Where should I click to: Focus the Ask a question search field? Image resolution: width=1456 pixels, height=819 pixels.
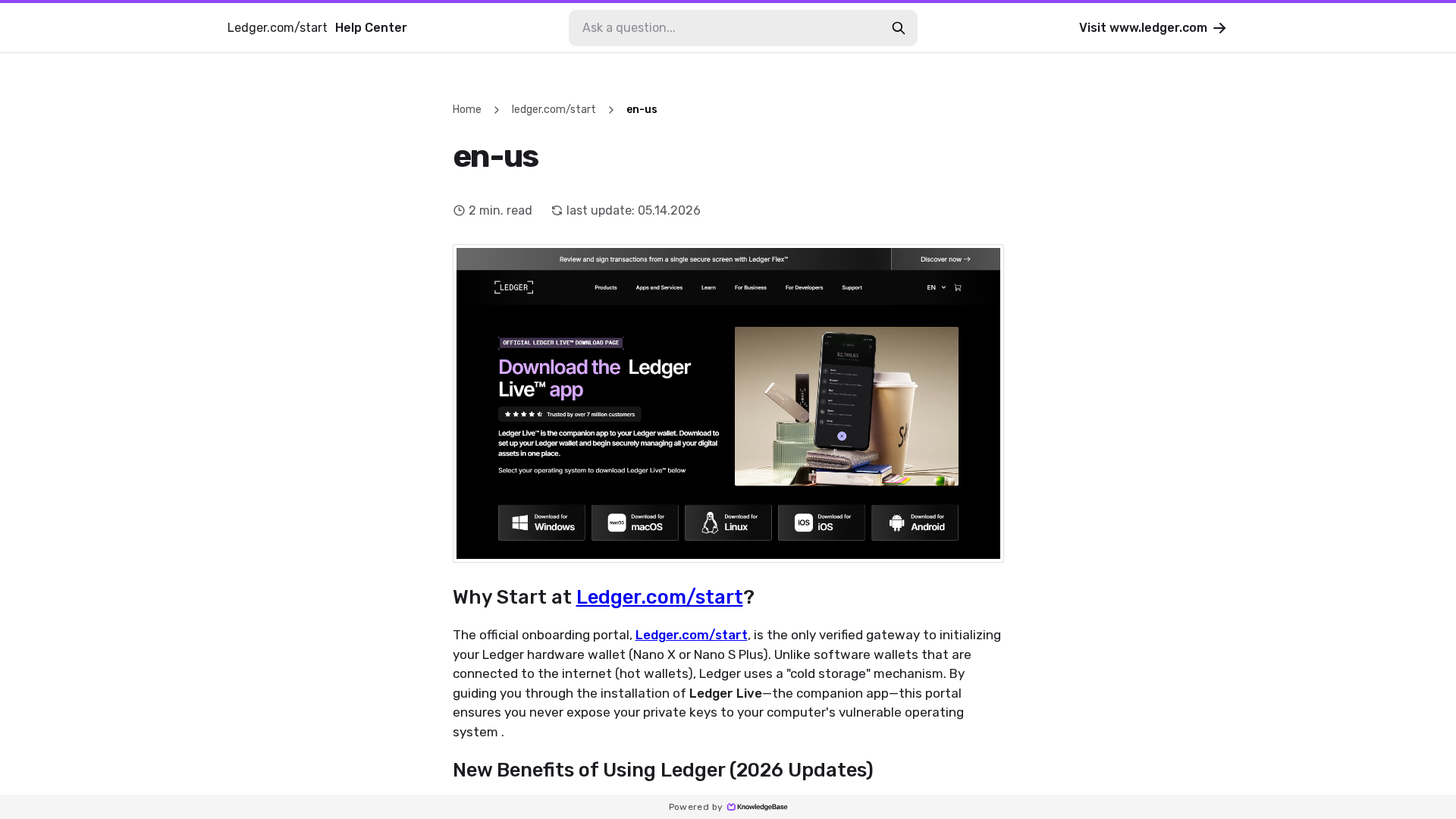pyautogui.click(x=743, y=28)
